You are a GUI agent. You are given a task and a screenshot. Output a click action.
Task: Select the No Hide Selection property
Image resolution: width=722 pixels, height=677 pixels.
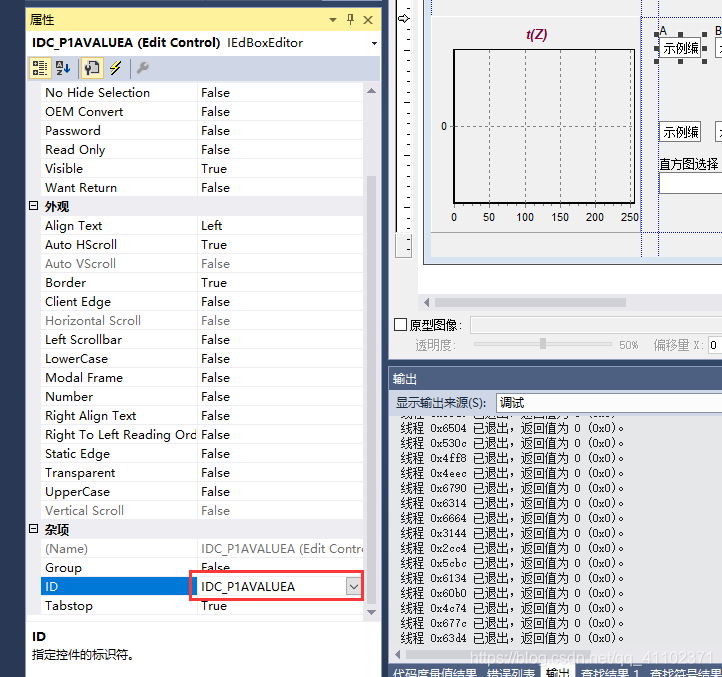(x=202, y=93)
